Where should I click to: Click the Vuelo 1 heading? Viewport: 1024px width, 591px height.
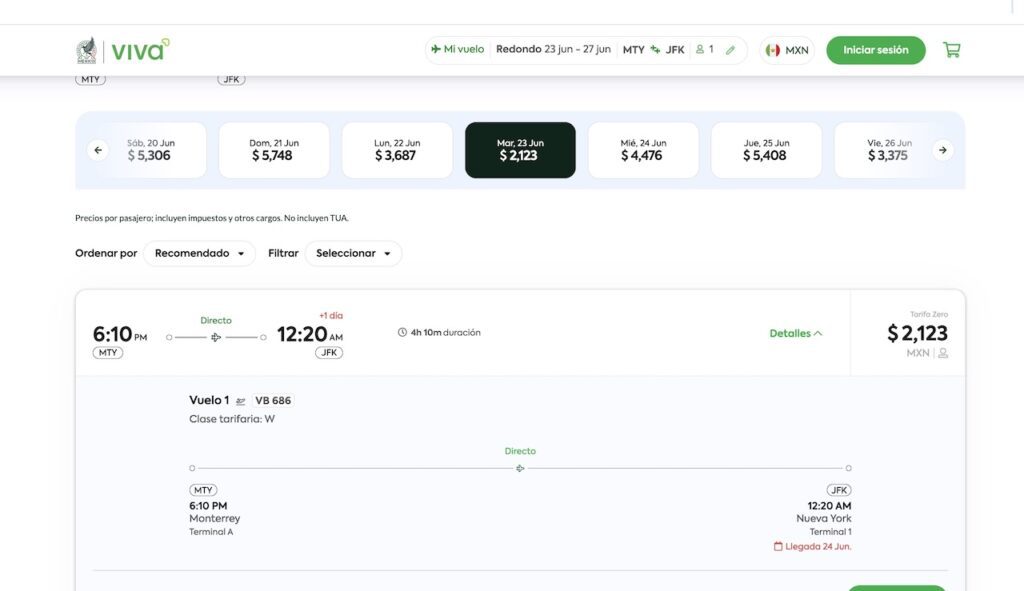click(x=209, y=400)
